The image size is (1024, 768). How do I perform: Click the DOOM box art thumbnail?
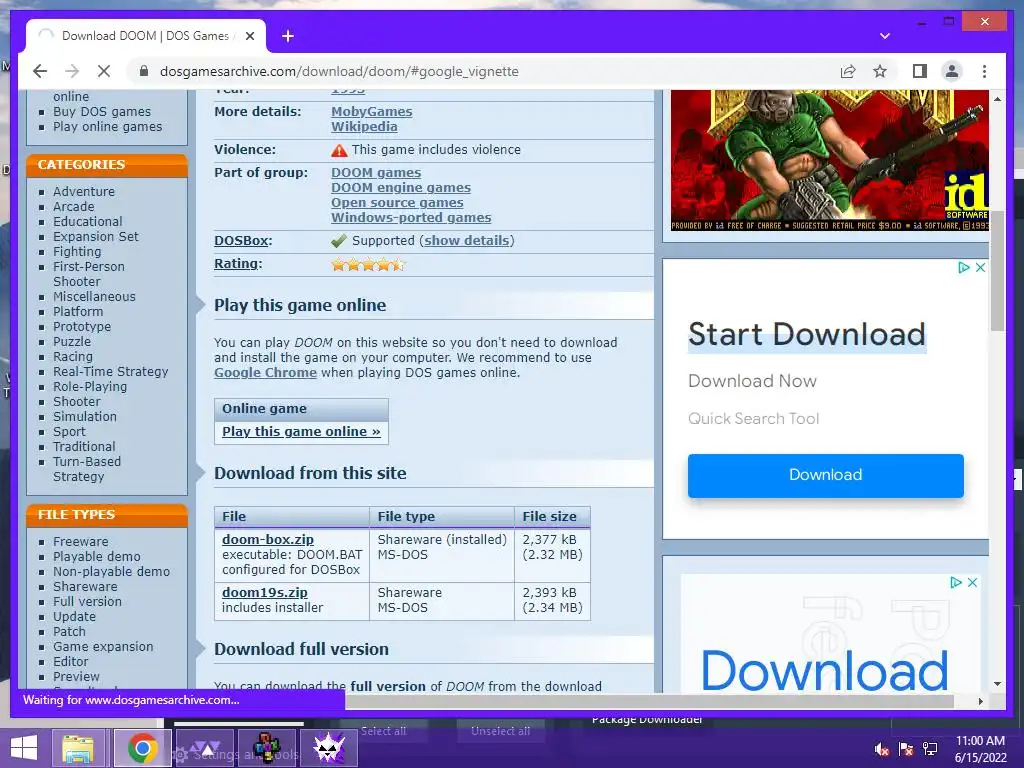click(829, 160)
